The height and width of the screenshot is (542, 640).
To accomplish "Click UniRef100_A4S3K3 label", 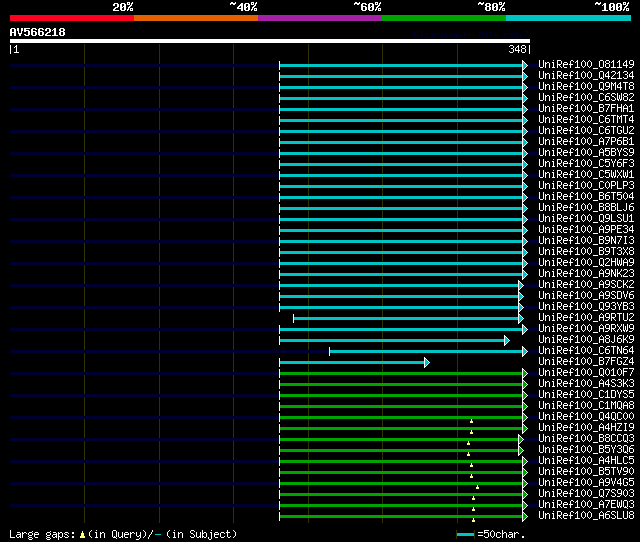I will 586,384.
